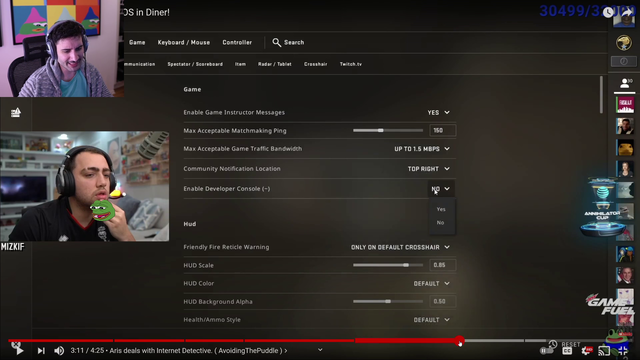The image size is (640, 360).
Task: Toggle YouTube autoplay switch
Action: point(546,350)
